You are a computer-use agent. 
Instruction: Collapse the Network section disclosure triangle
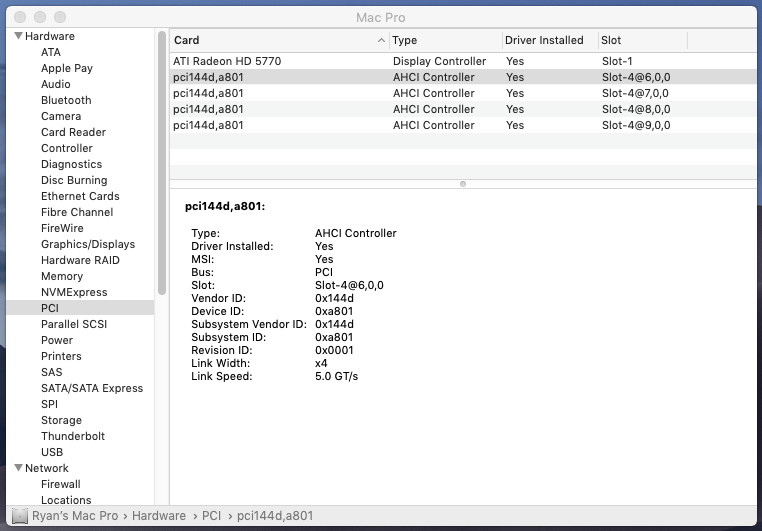coord(17,468)
